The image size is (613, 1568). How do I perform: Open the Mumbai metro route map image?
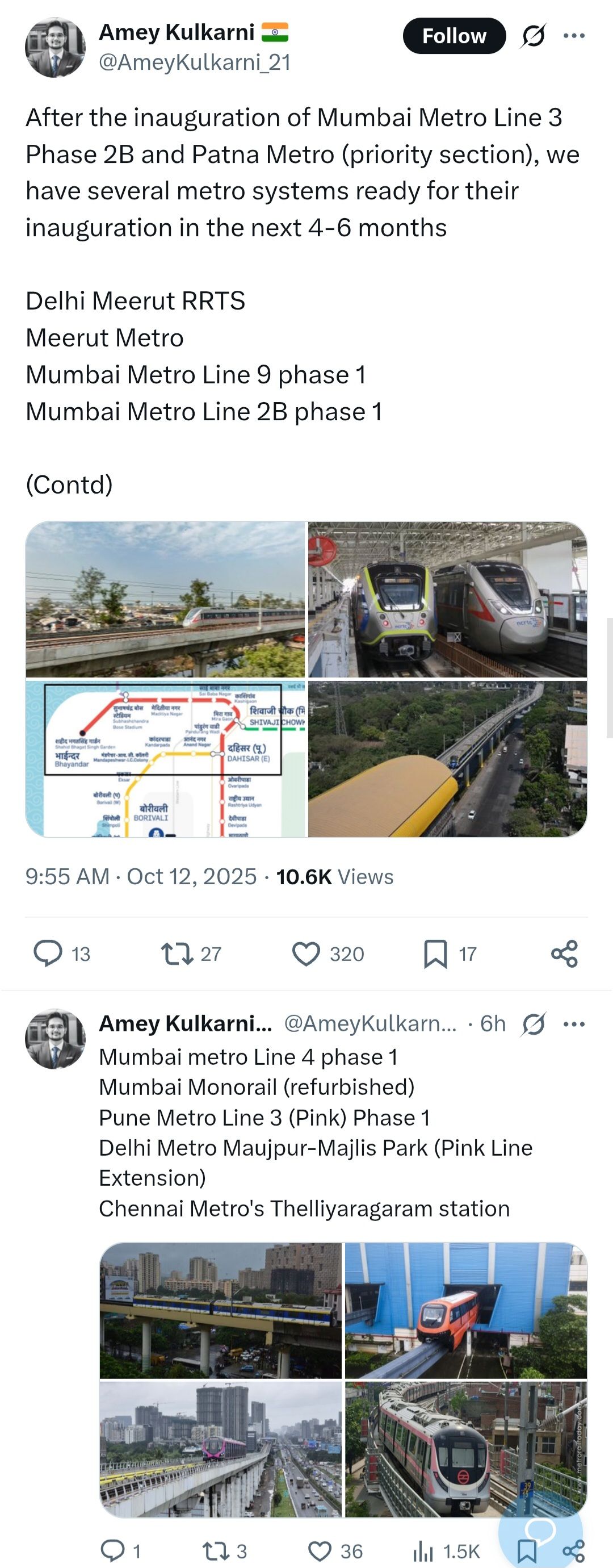(x=165, y=758)
